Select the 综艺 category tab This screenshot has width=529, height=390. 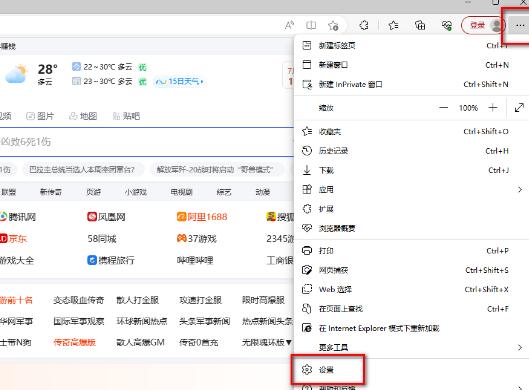(x=224, y=192)
